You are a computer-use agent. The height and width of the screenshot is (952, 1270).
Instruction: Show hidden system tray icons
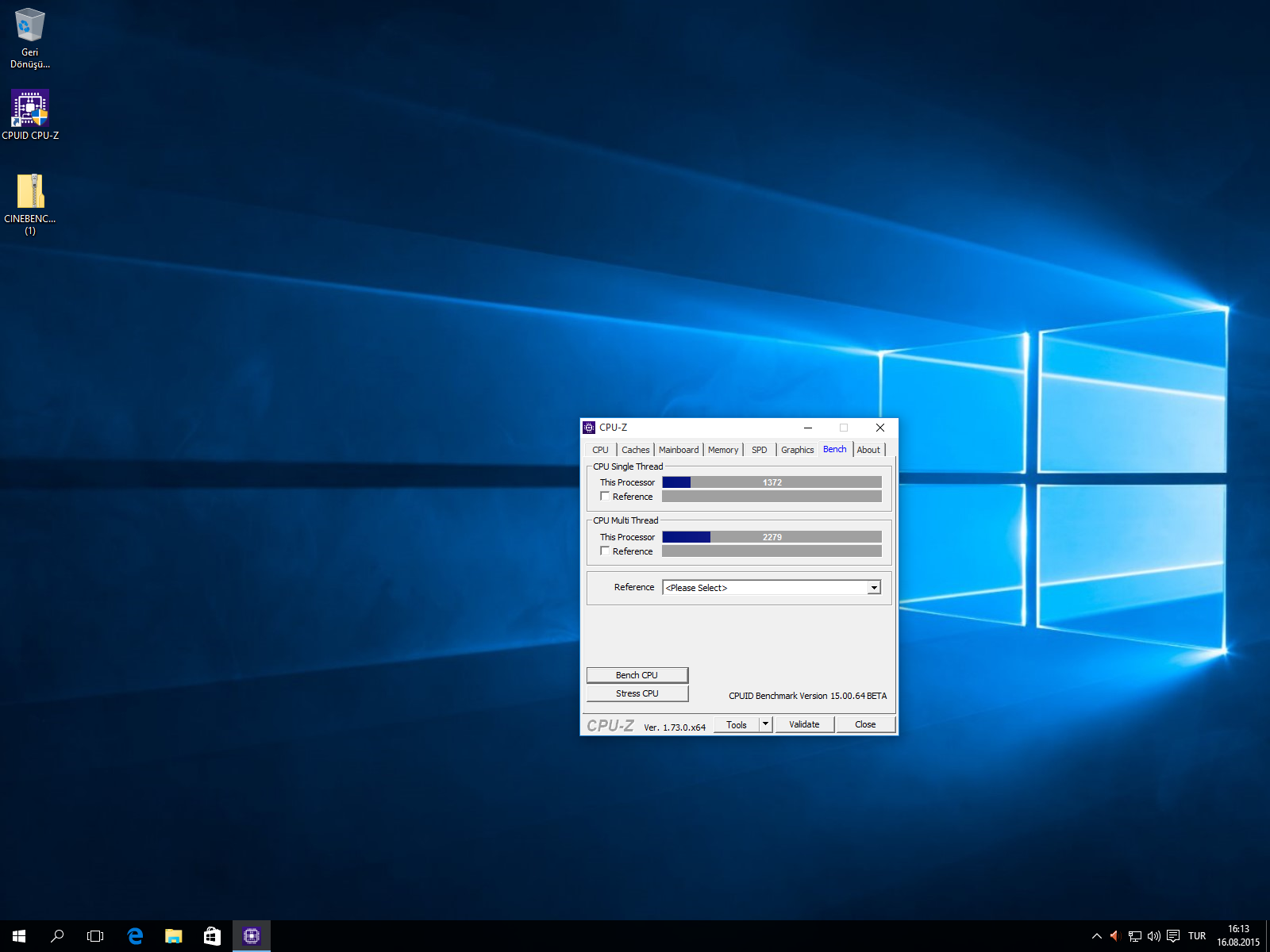click(1097, 936)
